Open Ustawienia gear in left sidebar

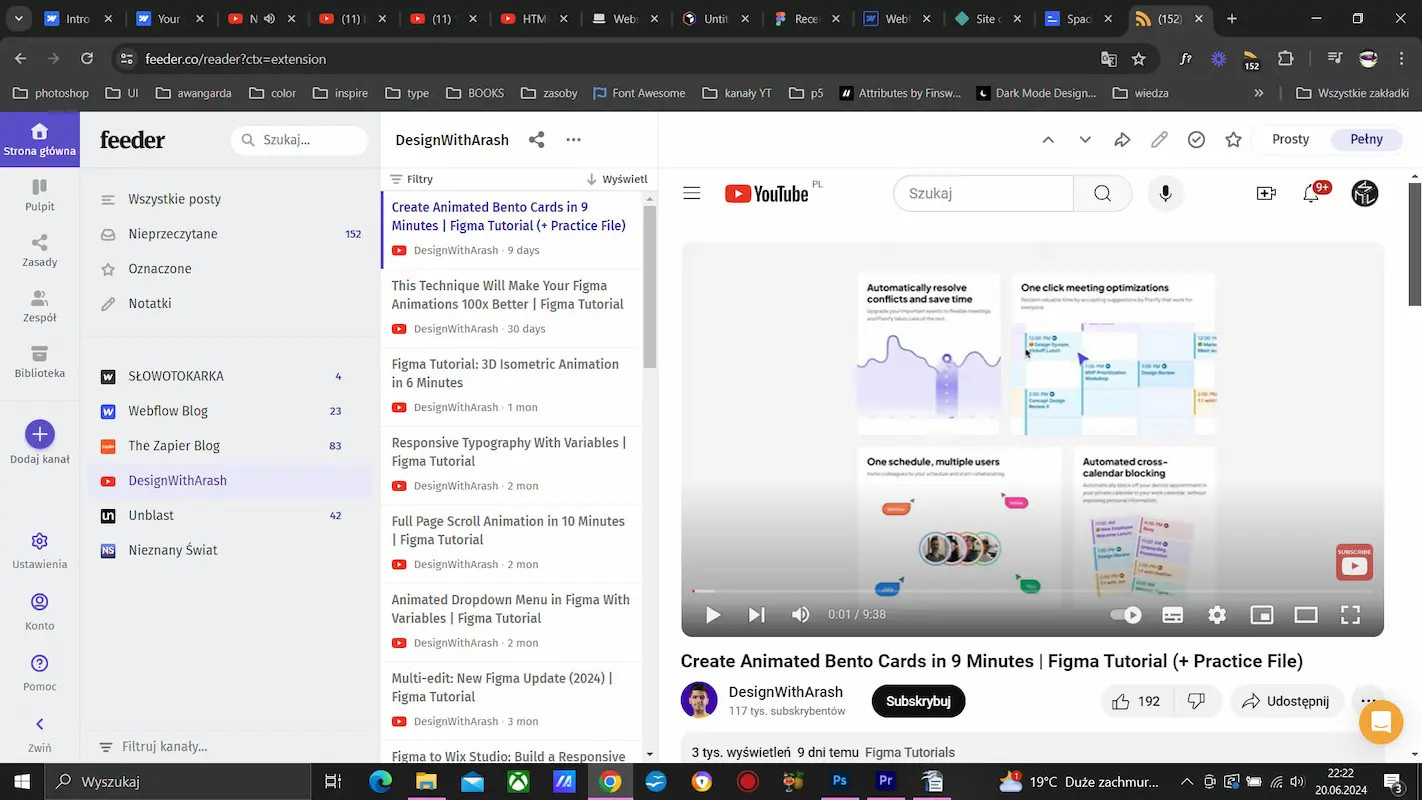pos(40,550)
